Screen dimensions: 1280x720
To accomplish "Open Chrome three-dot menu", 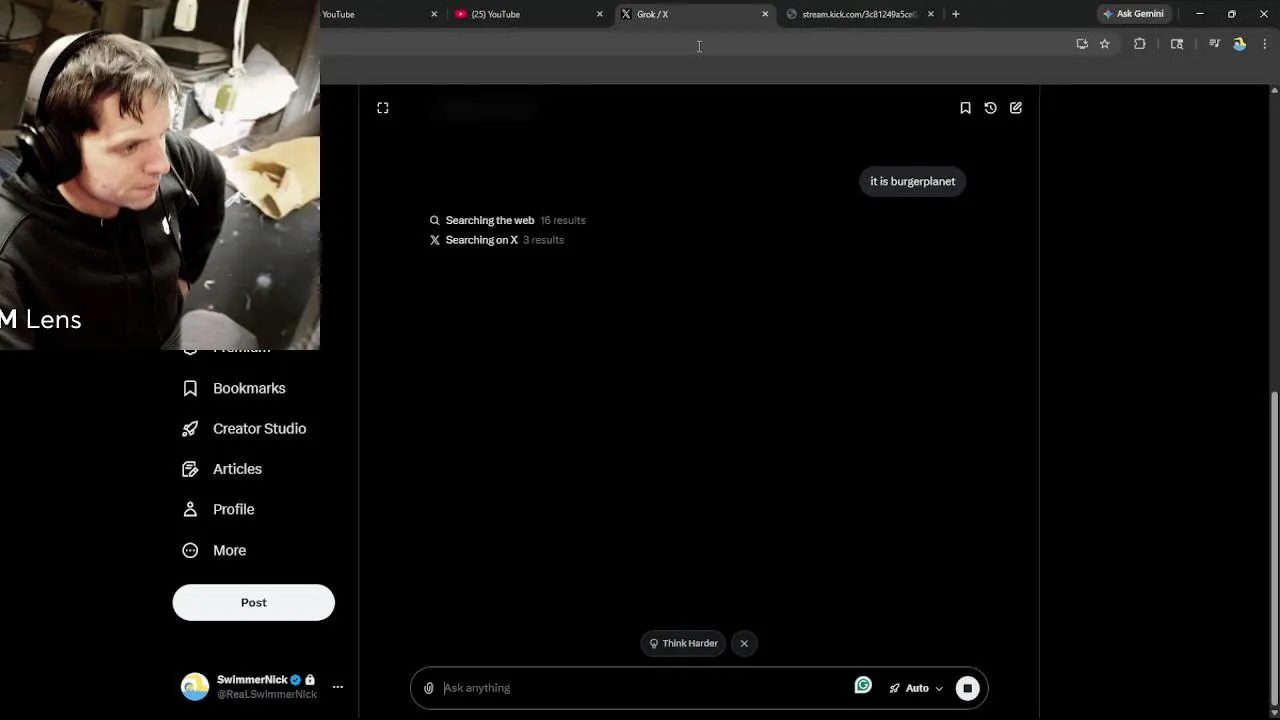I will tap(1265, 44).
